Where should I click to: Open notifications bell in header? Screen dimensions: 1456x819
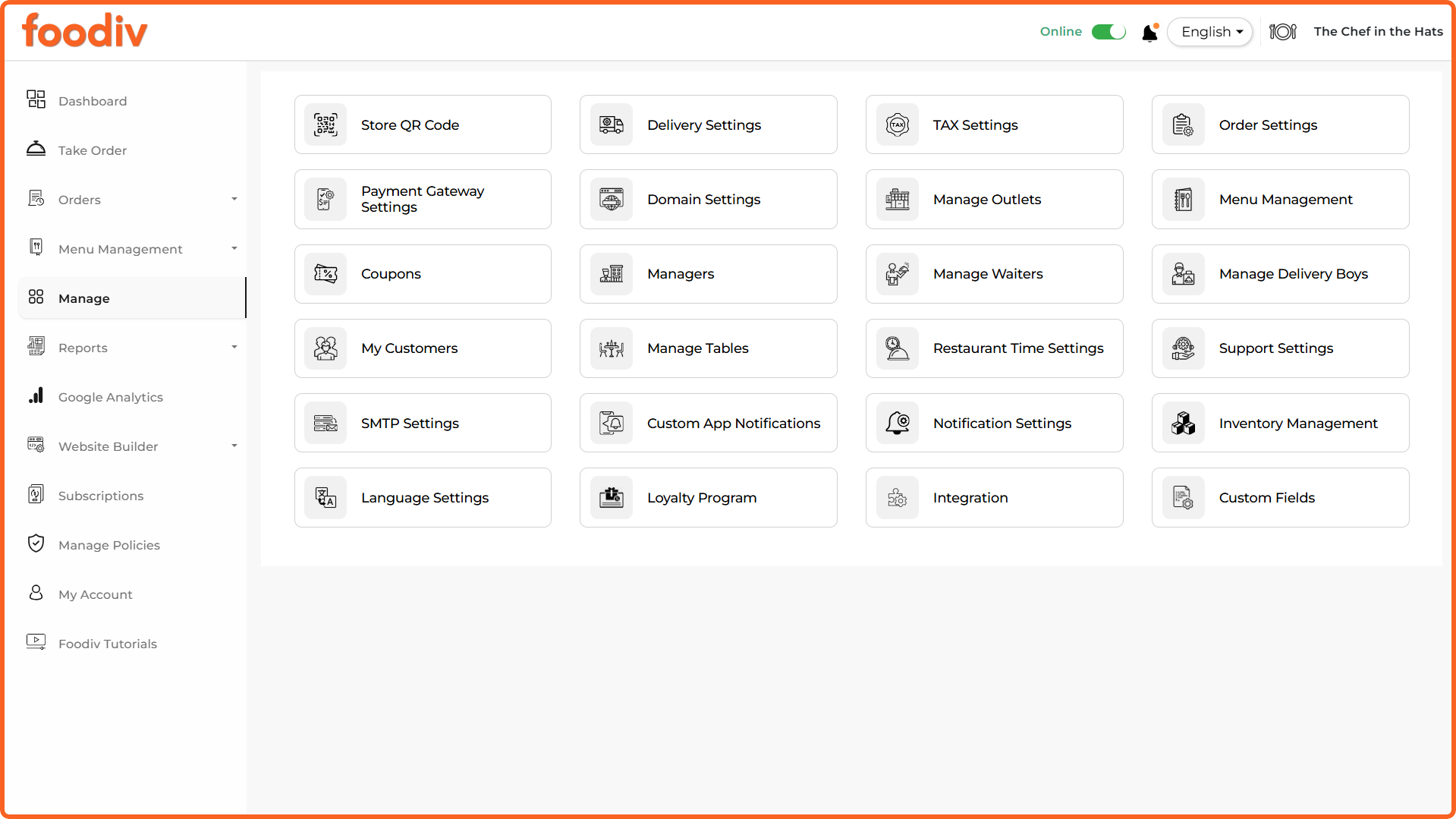(x=1150, y=32)
